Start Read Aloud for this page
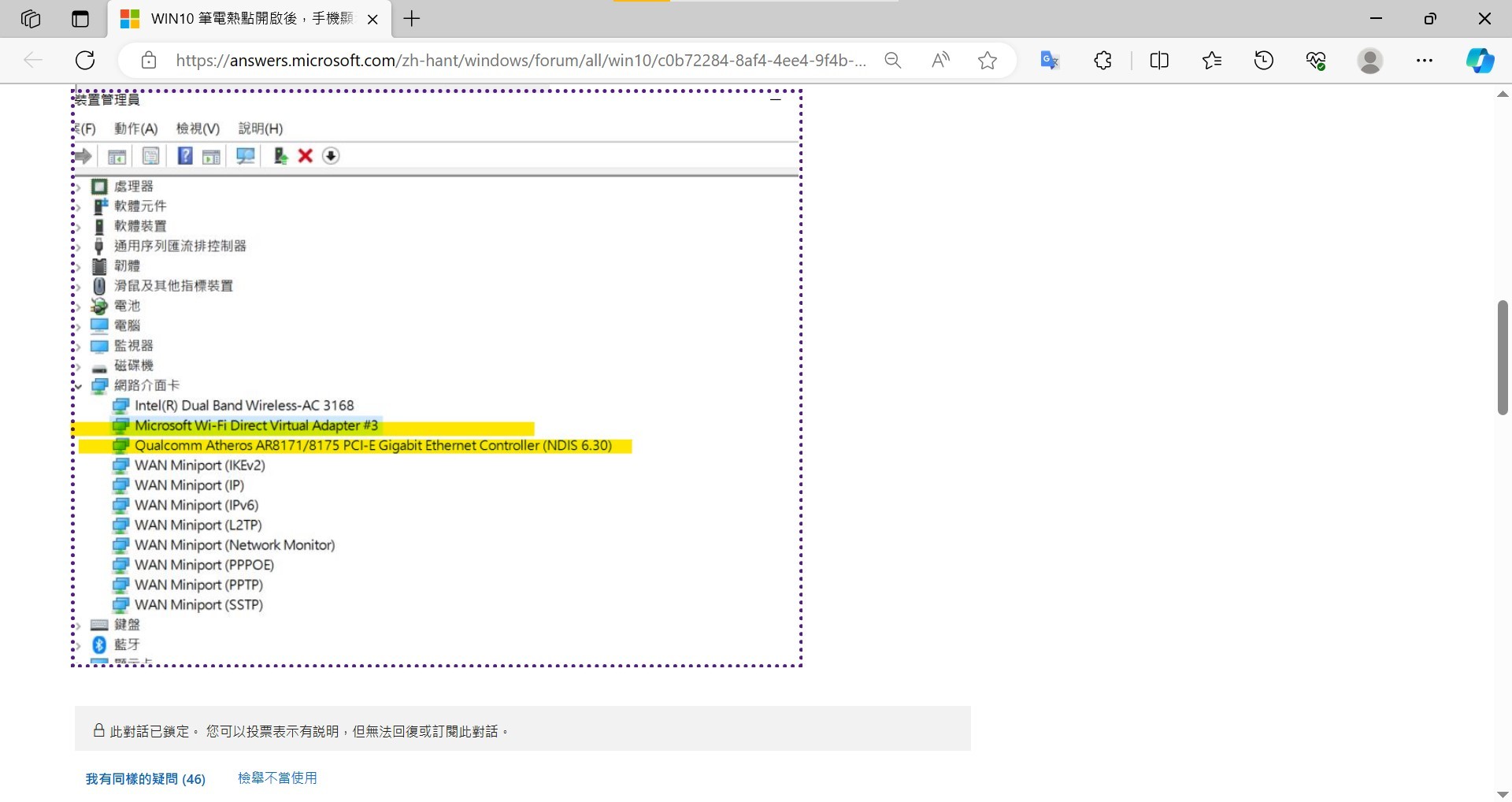Image resolution: width=1512 pixels, height=802 pixels. (x=940, y=60)
